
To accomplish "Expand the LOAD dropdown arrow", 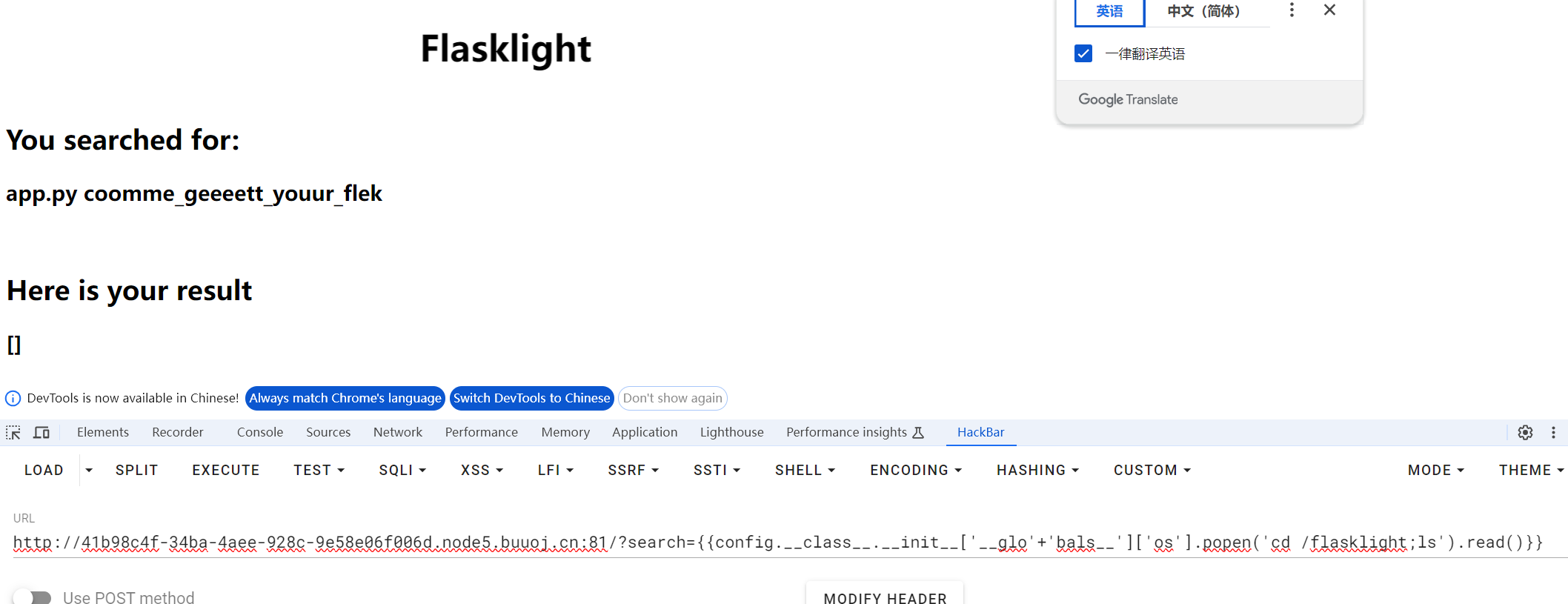I will (x=89, y=470).
